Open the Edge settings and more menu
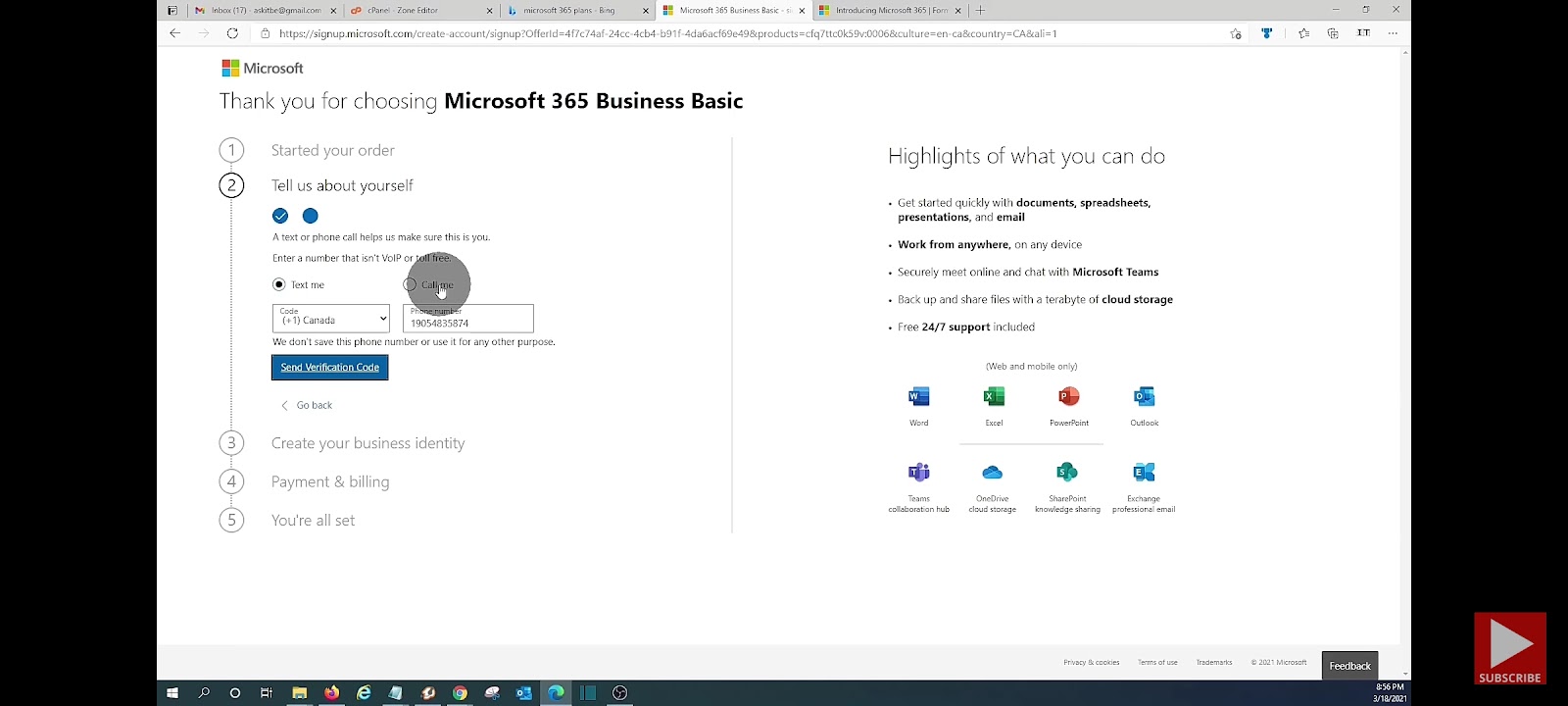The height and width of the screenshot is (706, 1568). pyautogui.click(x=1393, y=33)
